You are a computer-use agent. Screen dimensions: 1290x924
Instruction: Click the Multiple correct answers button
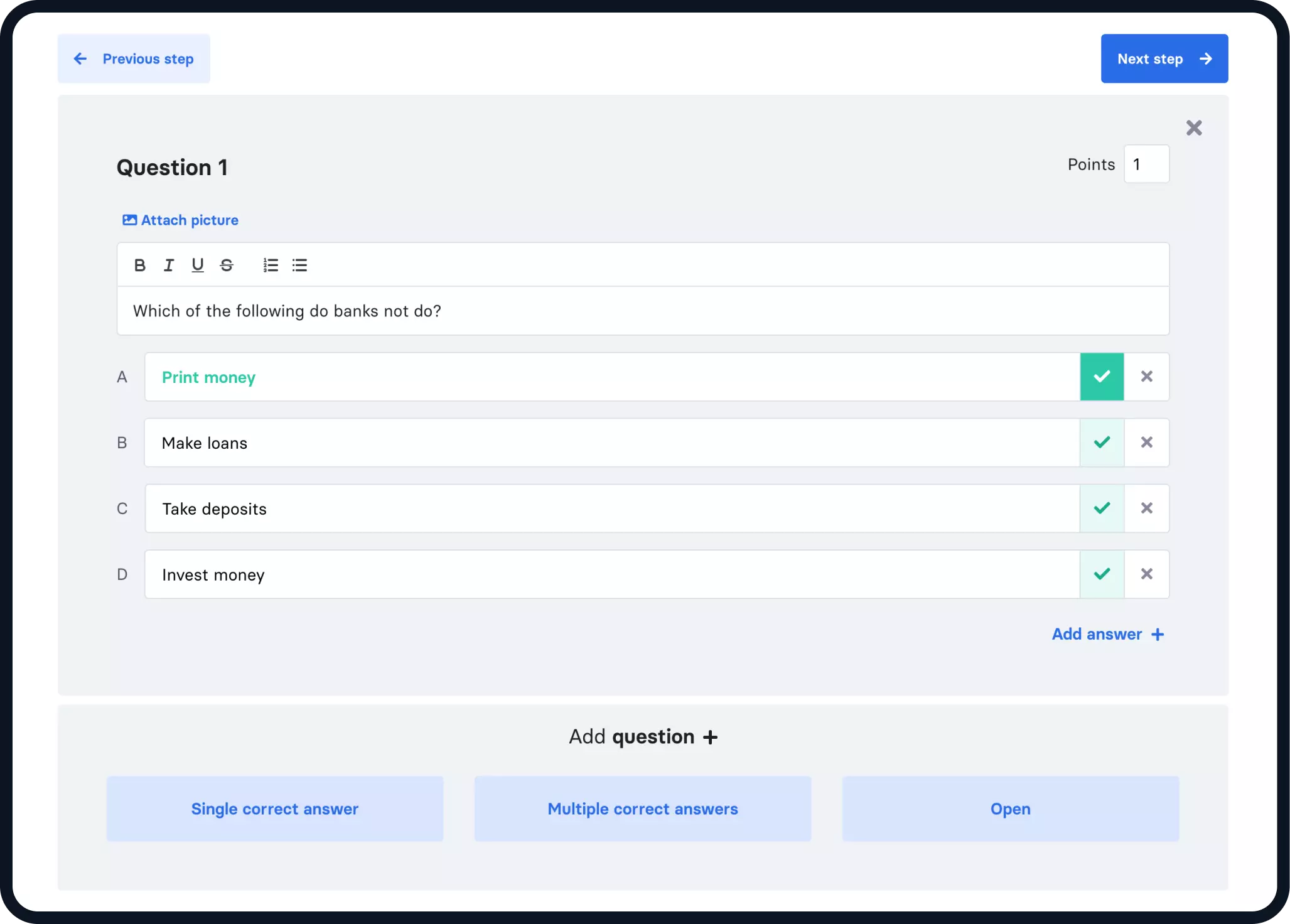[643, 808]
